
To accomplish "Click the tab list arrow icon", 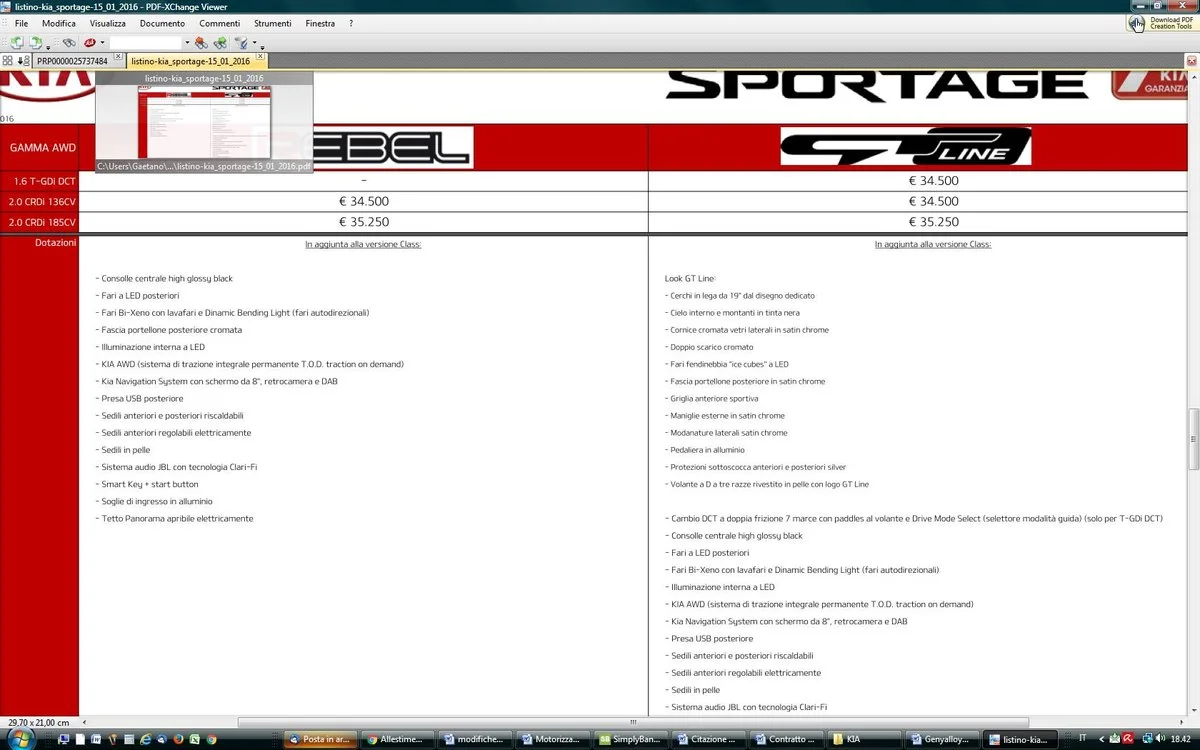I will (24, 61).
